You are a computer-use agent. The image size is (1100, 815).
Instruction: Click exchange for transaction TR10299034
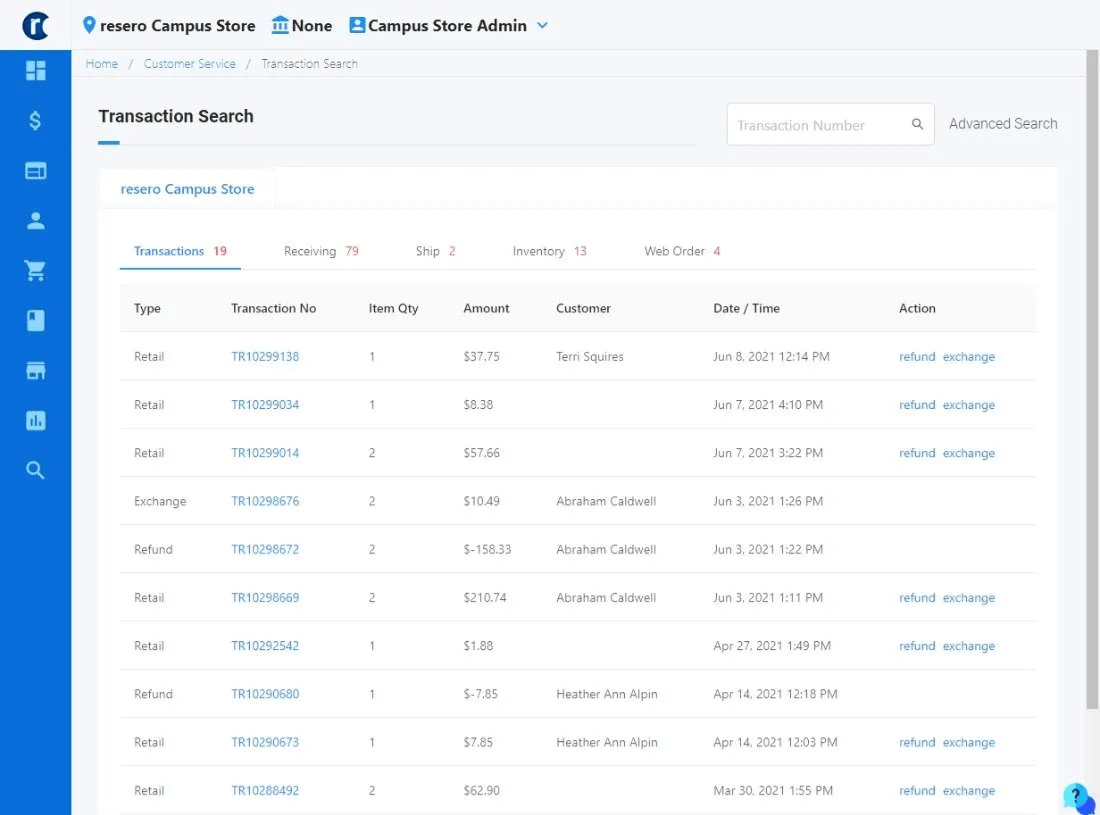(969, 405)
